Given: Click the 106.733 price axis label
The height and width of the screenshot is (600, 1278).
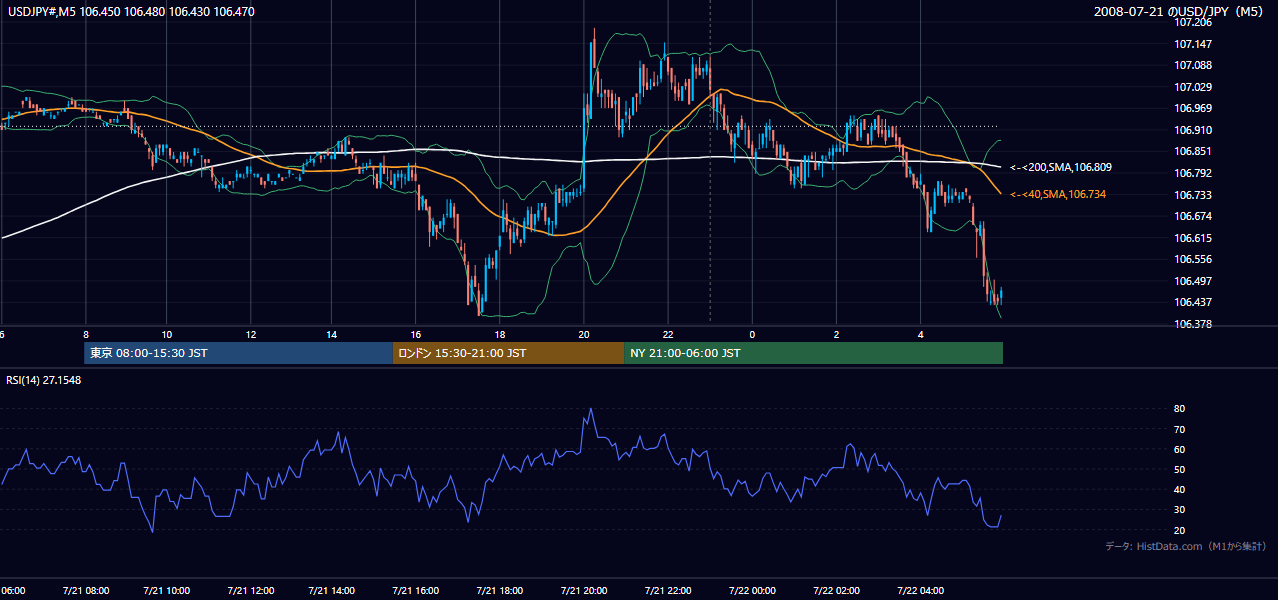Looking at the screenshot, I should pyautogui.click(x=1192, y=195).
